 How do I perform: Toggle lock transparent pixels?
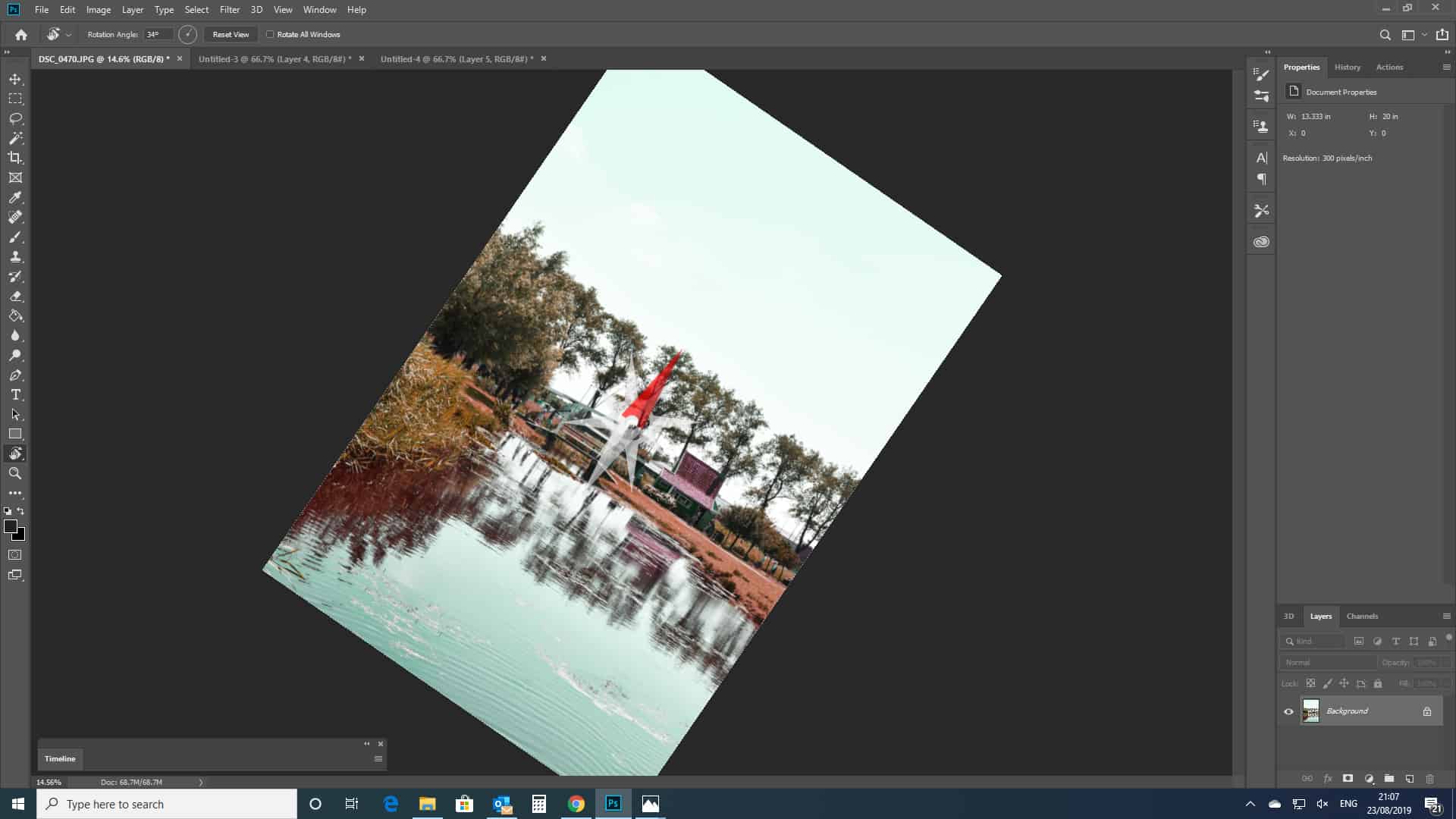pyautogui.click(x=1310, y=683)
